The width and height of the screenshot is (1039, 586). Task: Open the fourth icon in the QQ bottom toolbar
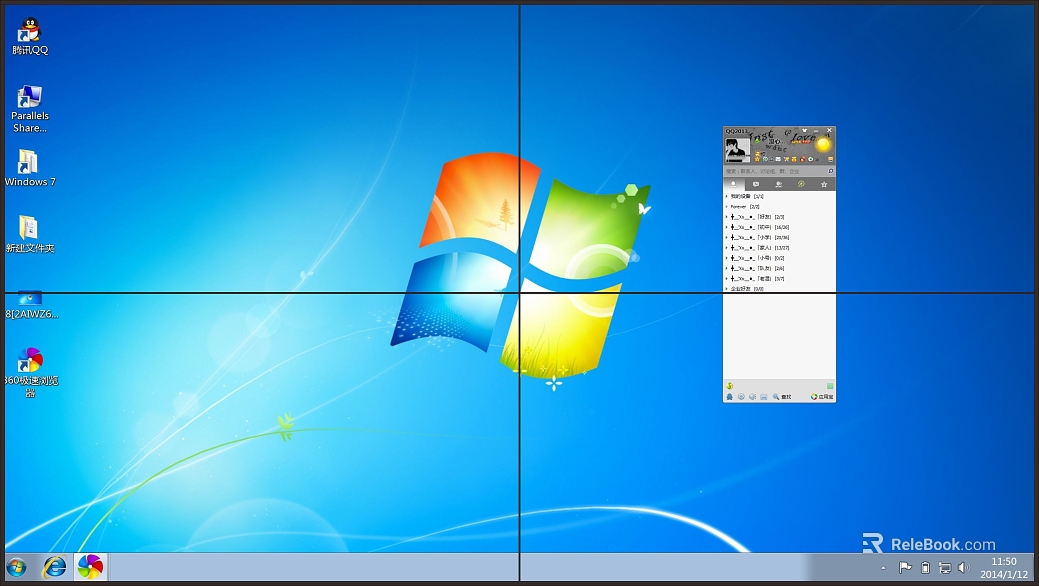(763, 396)
